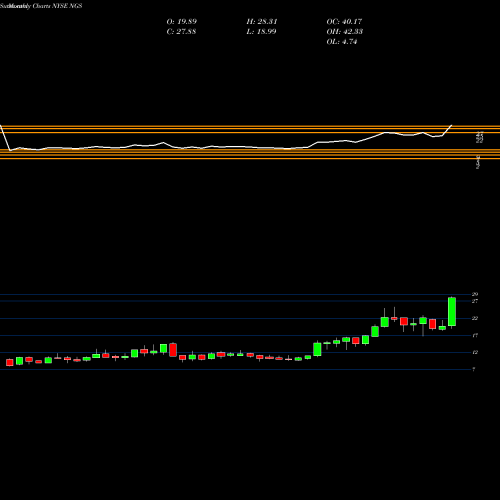Click the 12 price axis label
Screen dimensions: 500x500
pos(475,352)
